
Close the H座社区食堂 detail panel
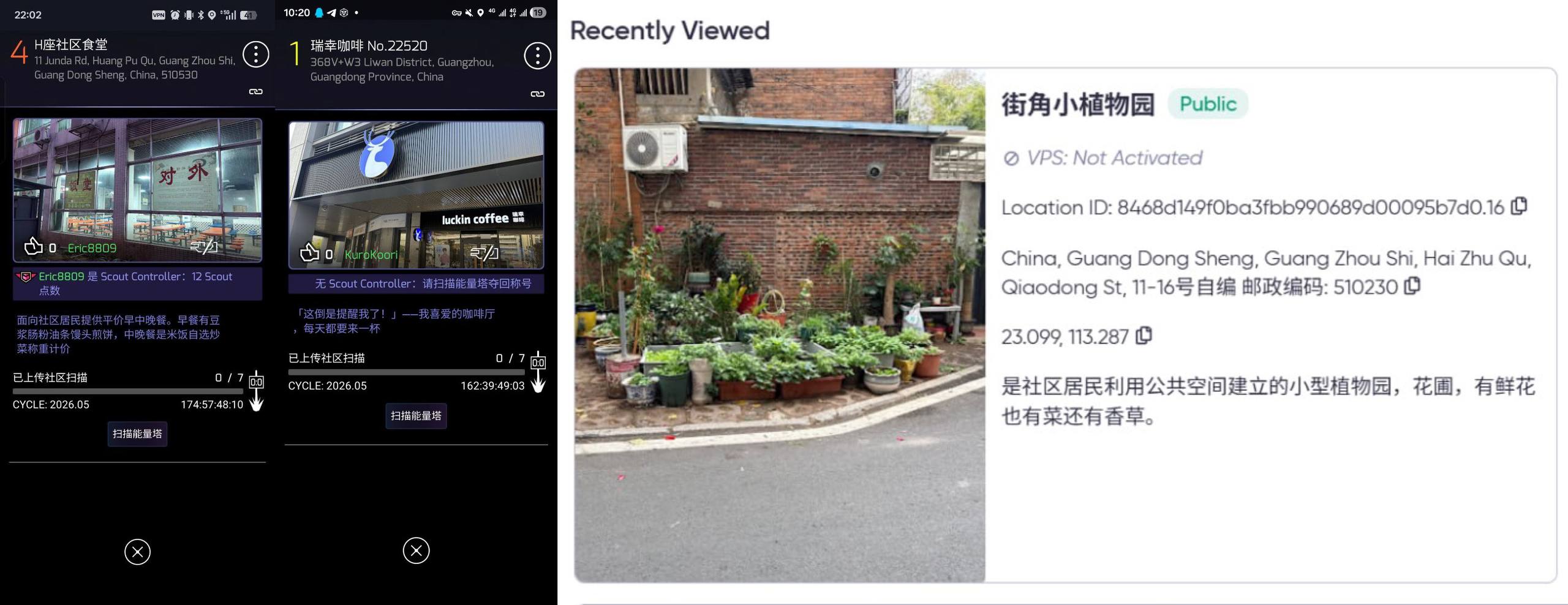[x=137, y=552]
